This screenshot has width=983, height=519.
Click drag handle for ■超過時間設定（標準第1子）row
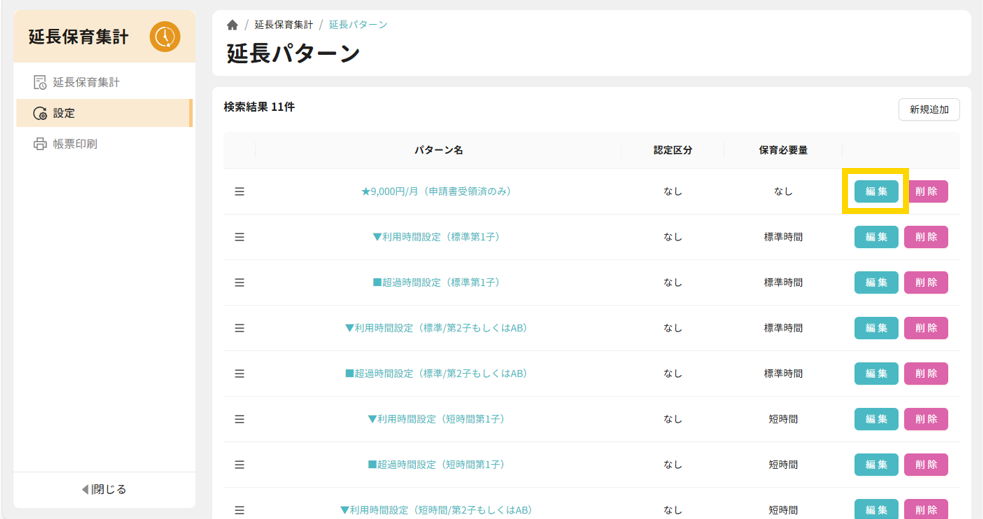239,283
